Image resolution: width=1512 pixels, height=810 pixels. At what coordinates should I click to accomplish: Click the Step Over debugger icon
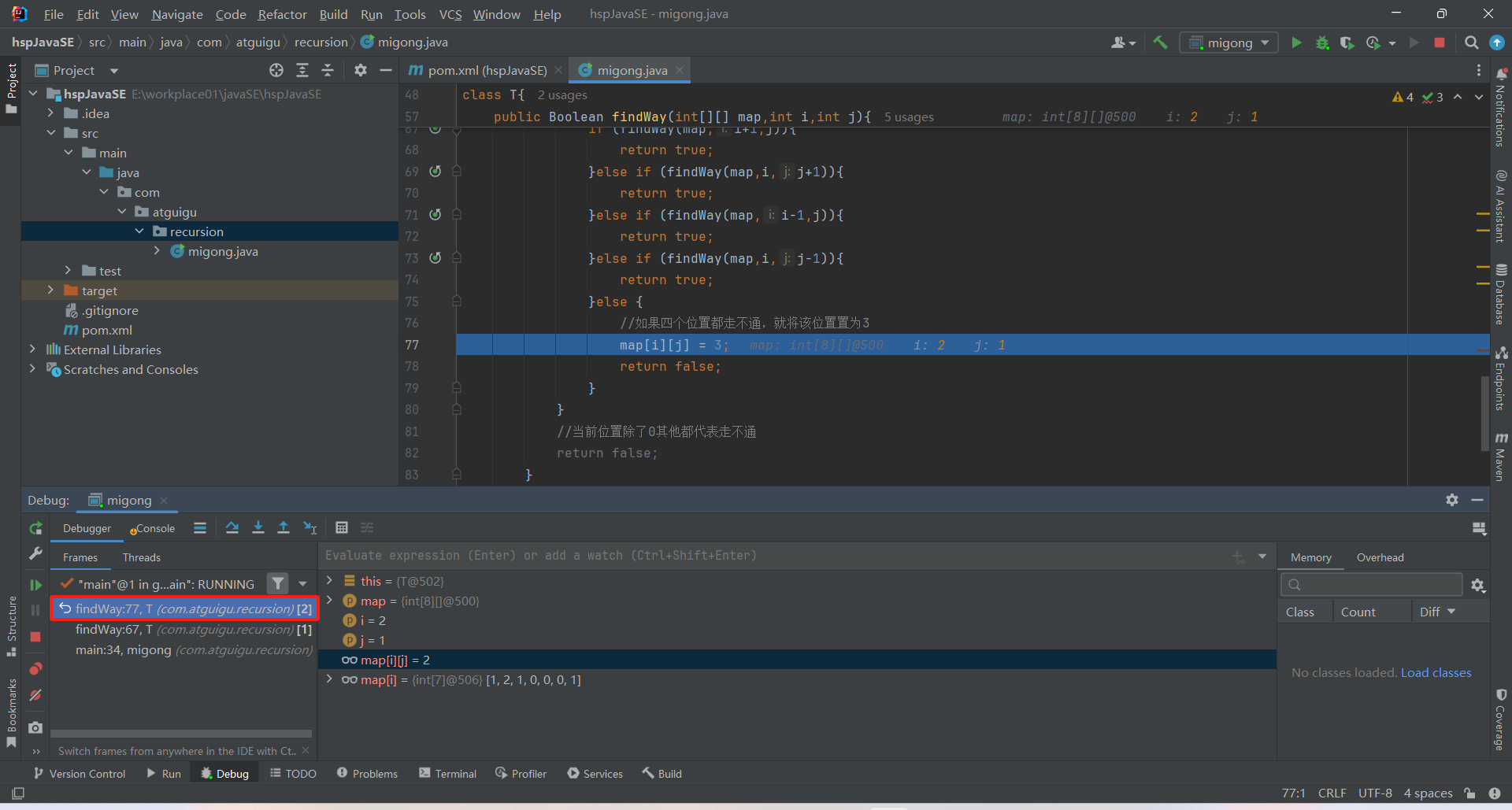coord(232,528)
